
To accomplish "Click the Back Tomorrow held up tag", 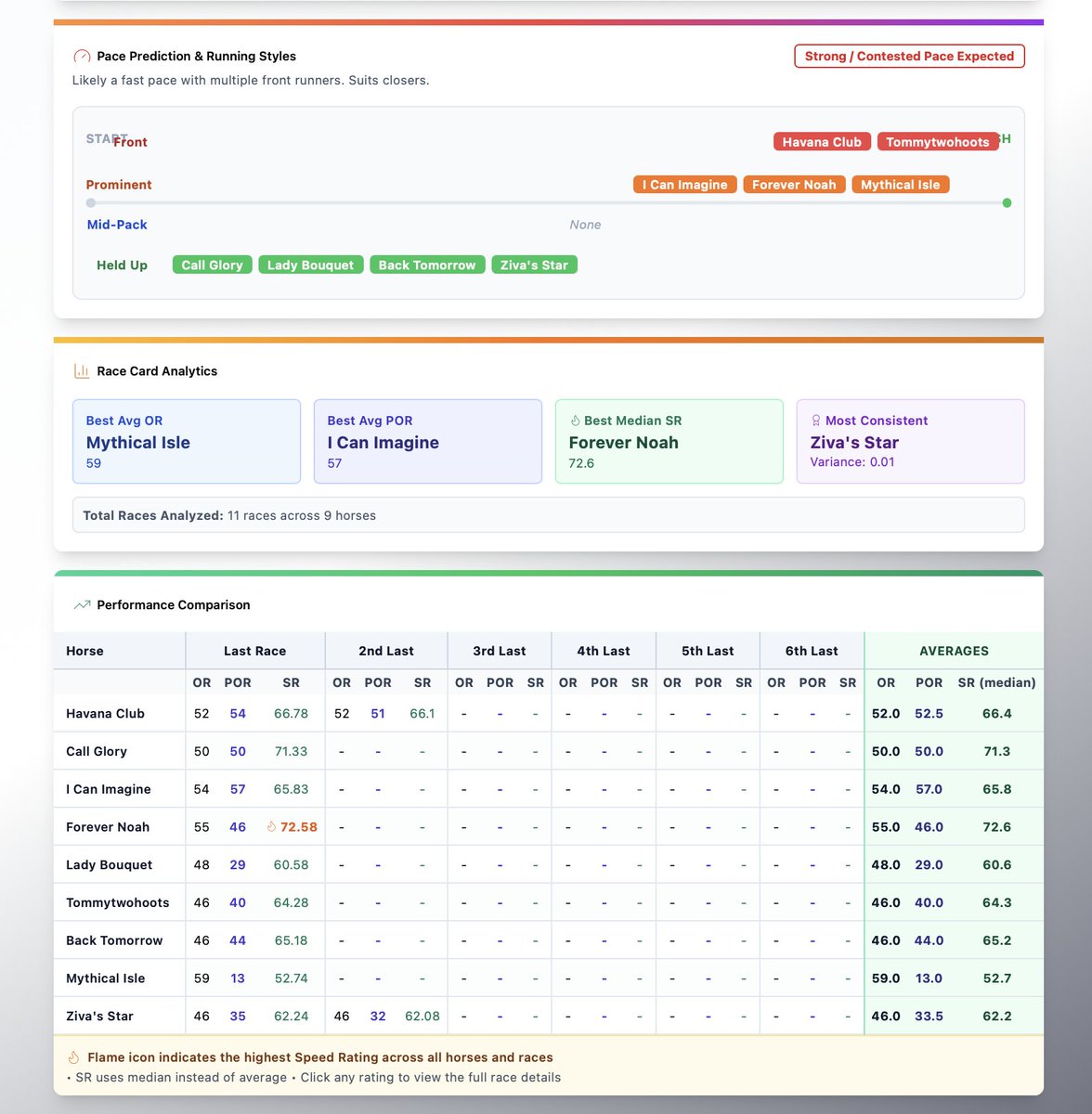I will coord(427,266).
